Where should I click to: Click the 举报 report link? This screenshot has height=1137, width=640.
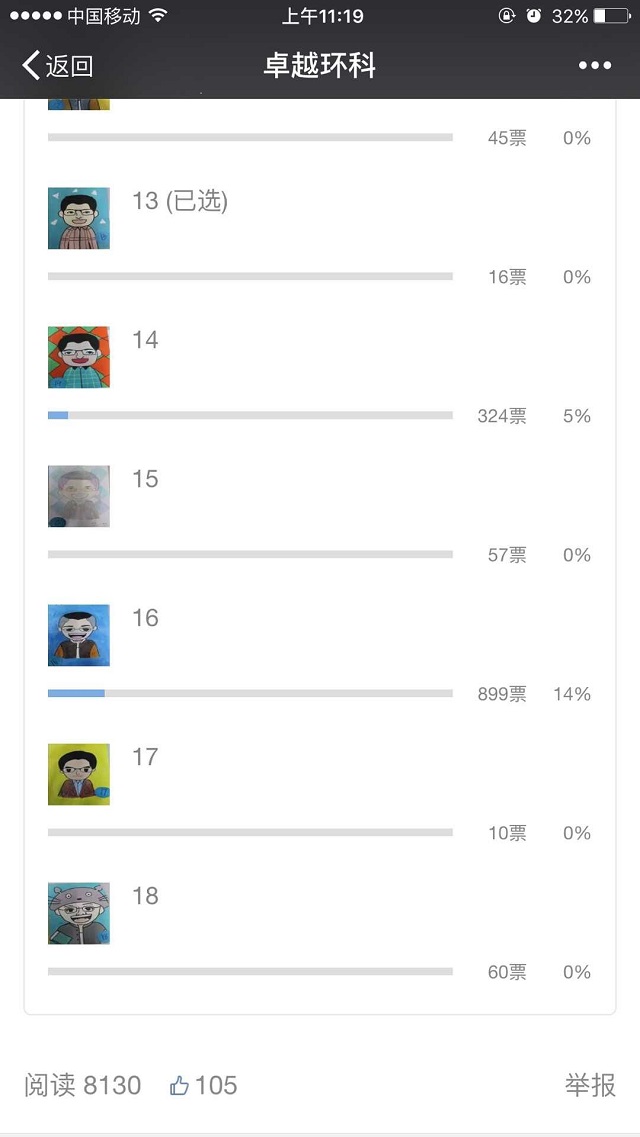[x=590, y=1085]
